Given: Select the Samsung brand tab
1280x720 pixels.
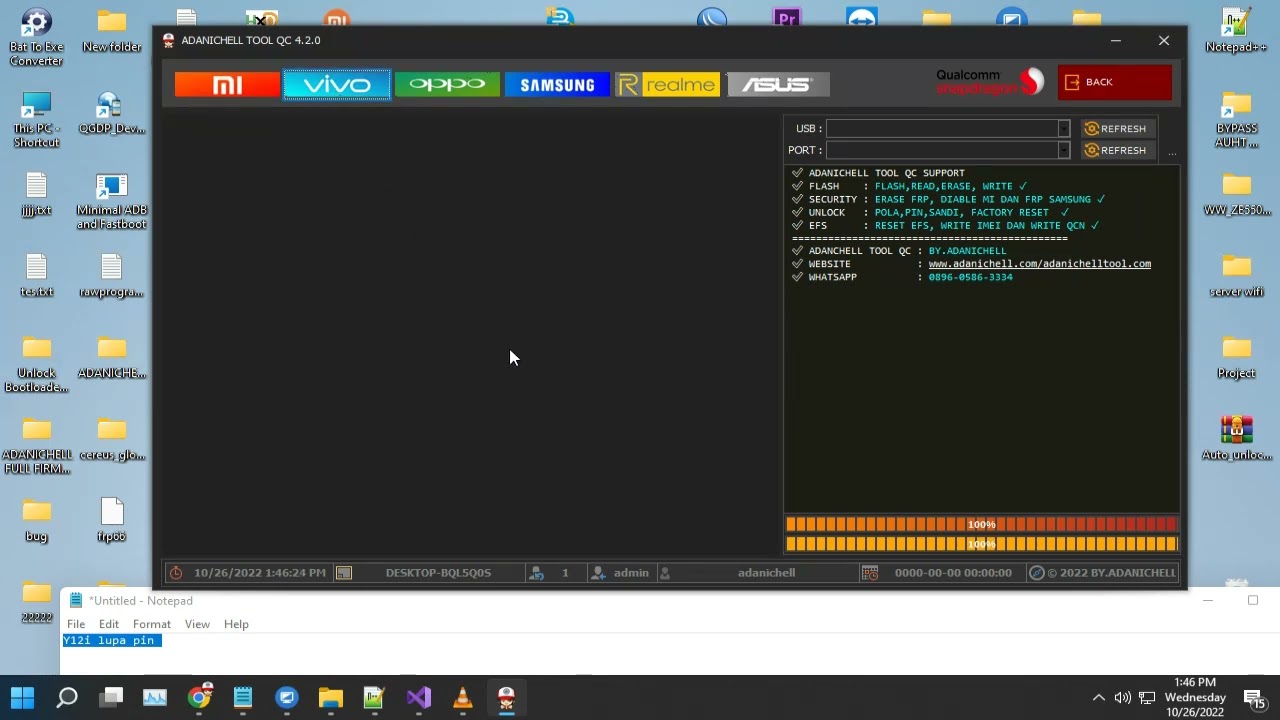Looking at the screenshot, I should [557, 85].
